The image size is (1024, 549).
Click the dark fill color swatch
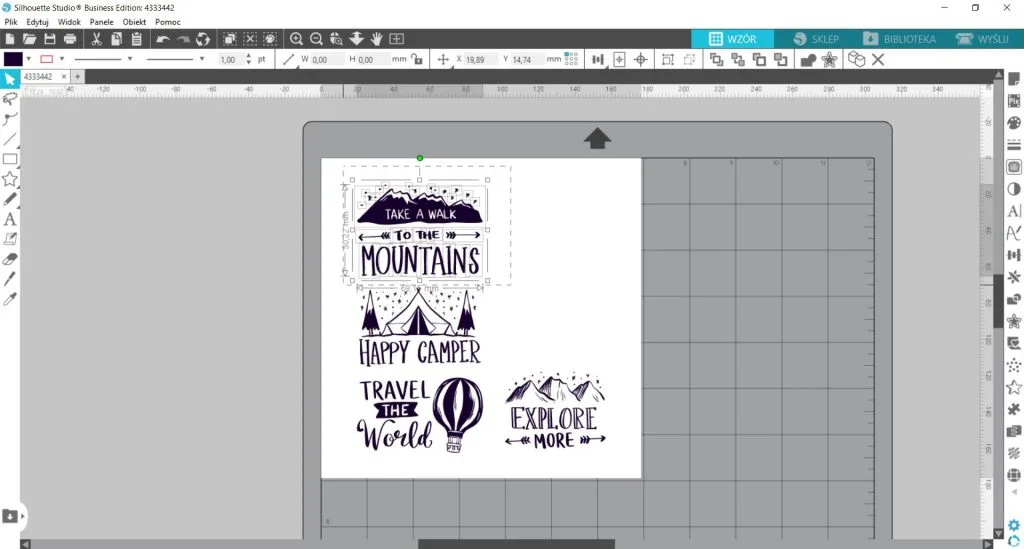[x=13, y=59]
